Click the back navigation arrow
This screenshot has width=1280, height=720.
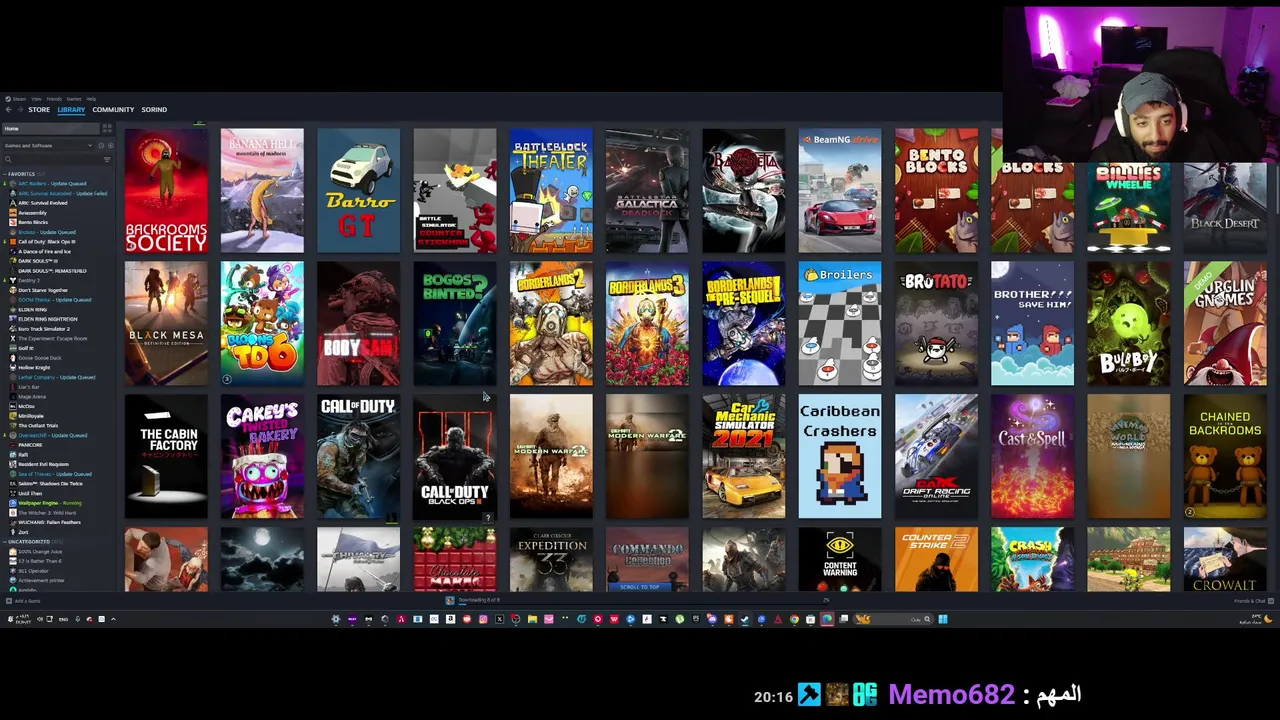click(x=8, y=109)
